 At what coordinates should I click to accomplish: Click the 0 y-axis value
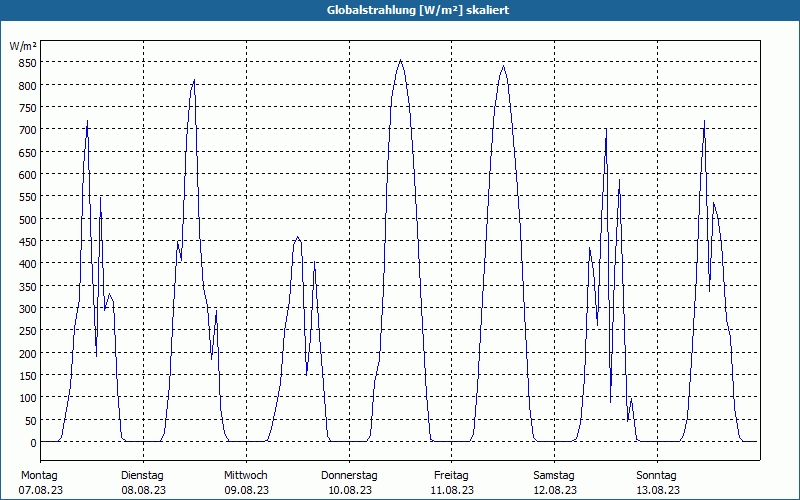[x=33, y=443]
